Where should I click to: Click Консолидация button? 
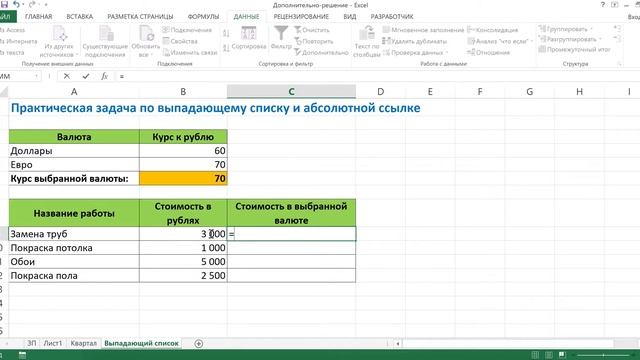(493, 30)
